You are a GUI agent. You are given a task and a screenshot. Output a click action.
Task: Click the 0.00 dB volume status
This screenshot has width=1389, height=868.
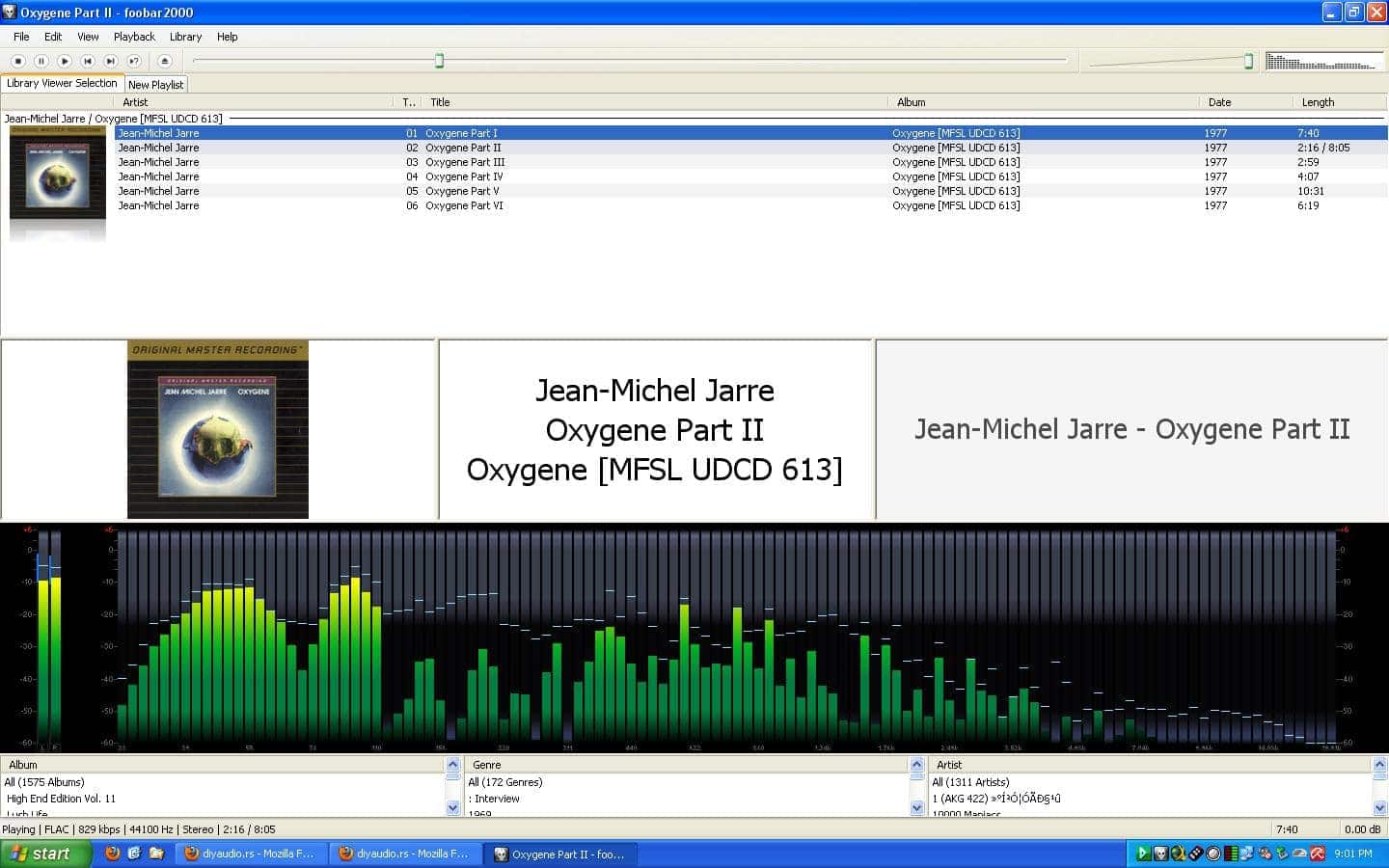point(1362,829)
